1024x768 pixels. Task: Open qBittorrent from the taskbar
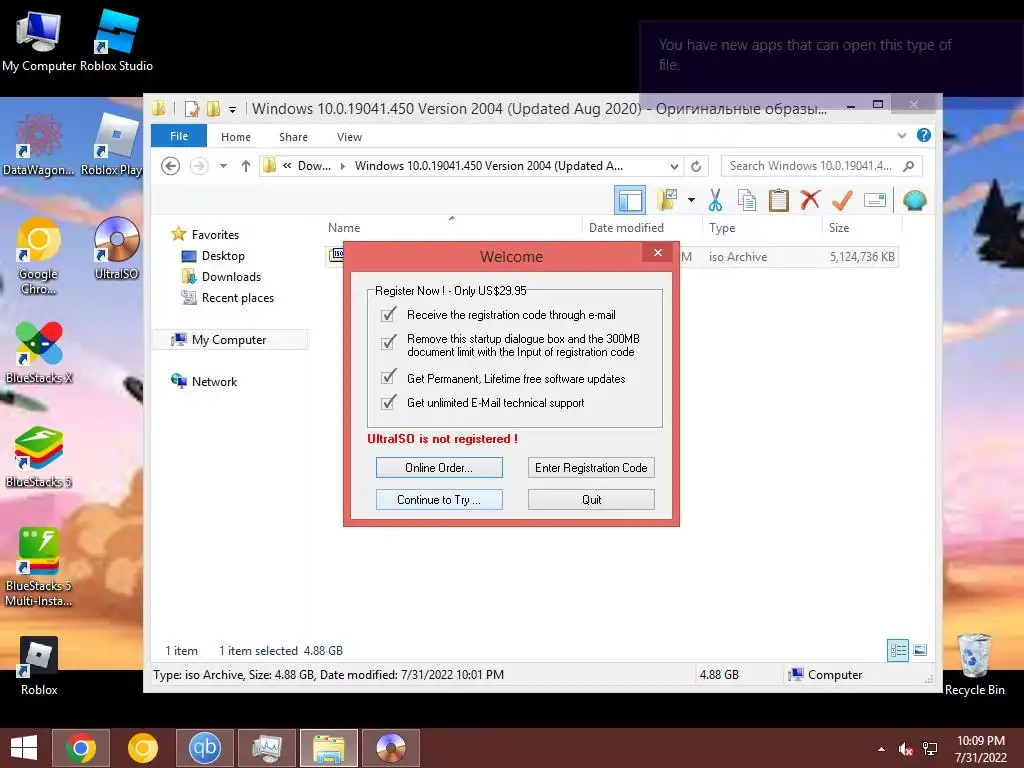(x=205, y=748)
